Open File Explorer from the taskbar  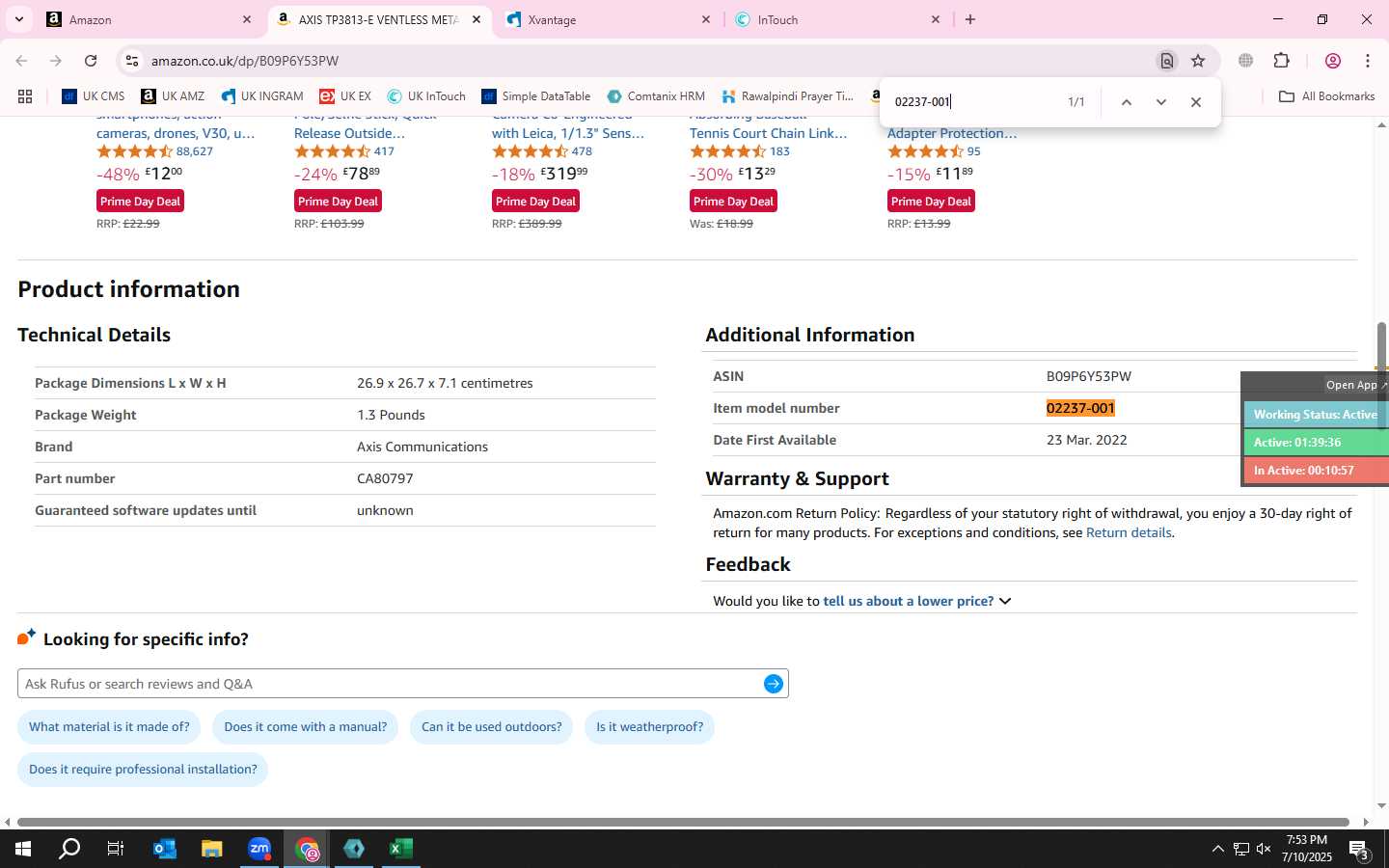[x=211, y=849]
